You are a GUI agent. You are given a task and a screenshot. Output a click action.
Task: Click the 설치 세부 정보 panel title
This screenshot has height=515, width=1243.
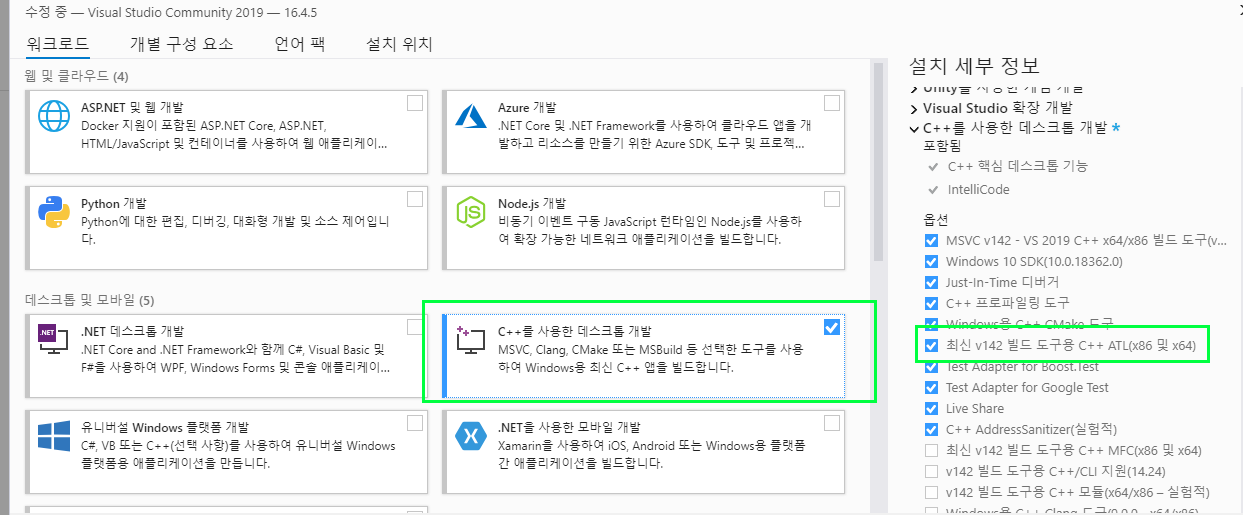[974, 66]
